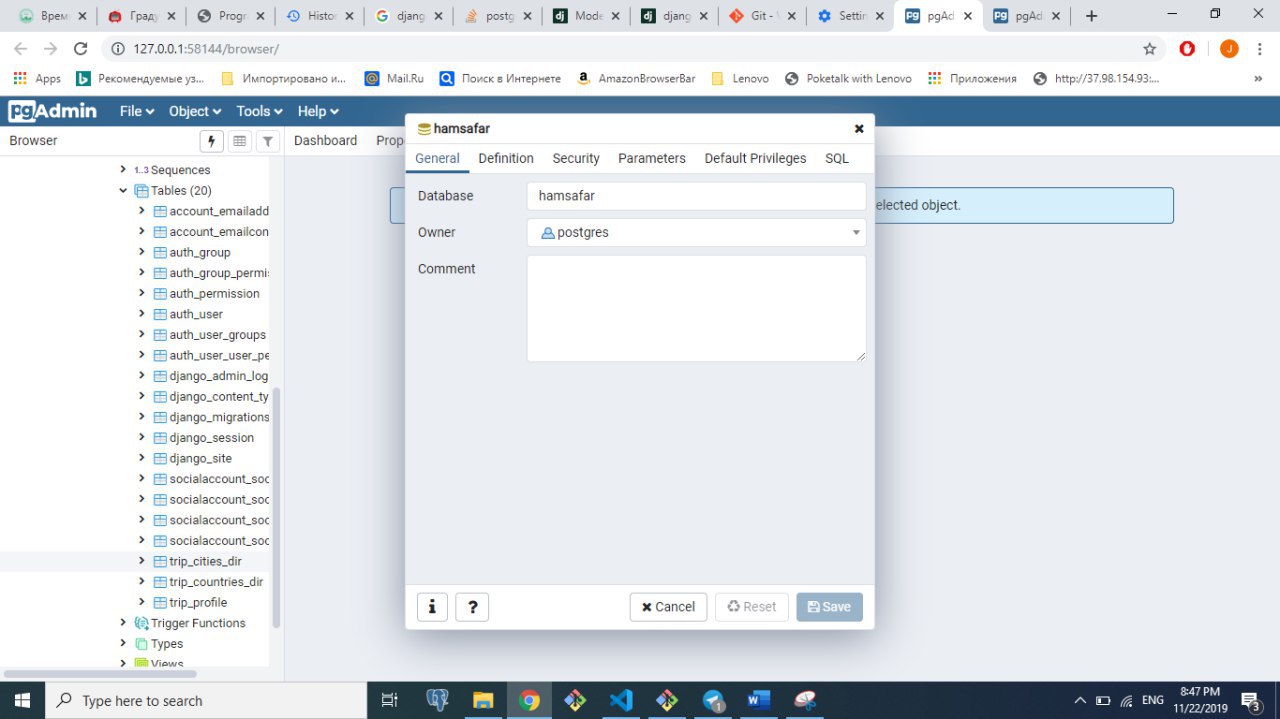The width and height of the screenshot is (1280, 719).
Task: Open Windows Task View
Action: pos(390,700)
